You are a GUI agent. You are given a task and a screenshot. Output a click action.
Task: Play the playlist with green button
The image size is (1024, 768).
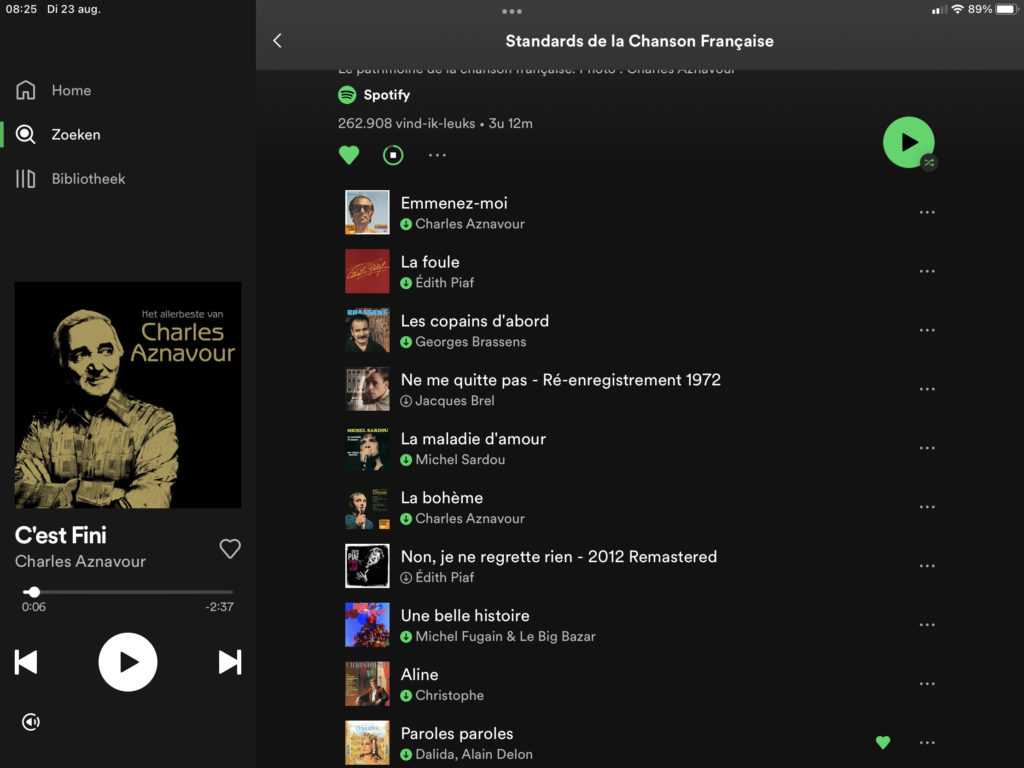[908, 142]
